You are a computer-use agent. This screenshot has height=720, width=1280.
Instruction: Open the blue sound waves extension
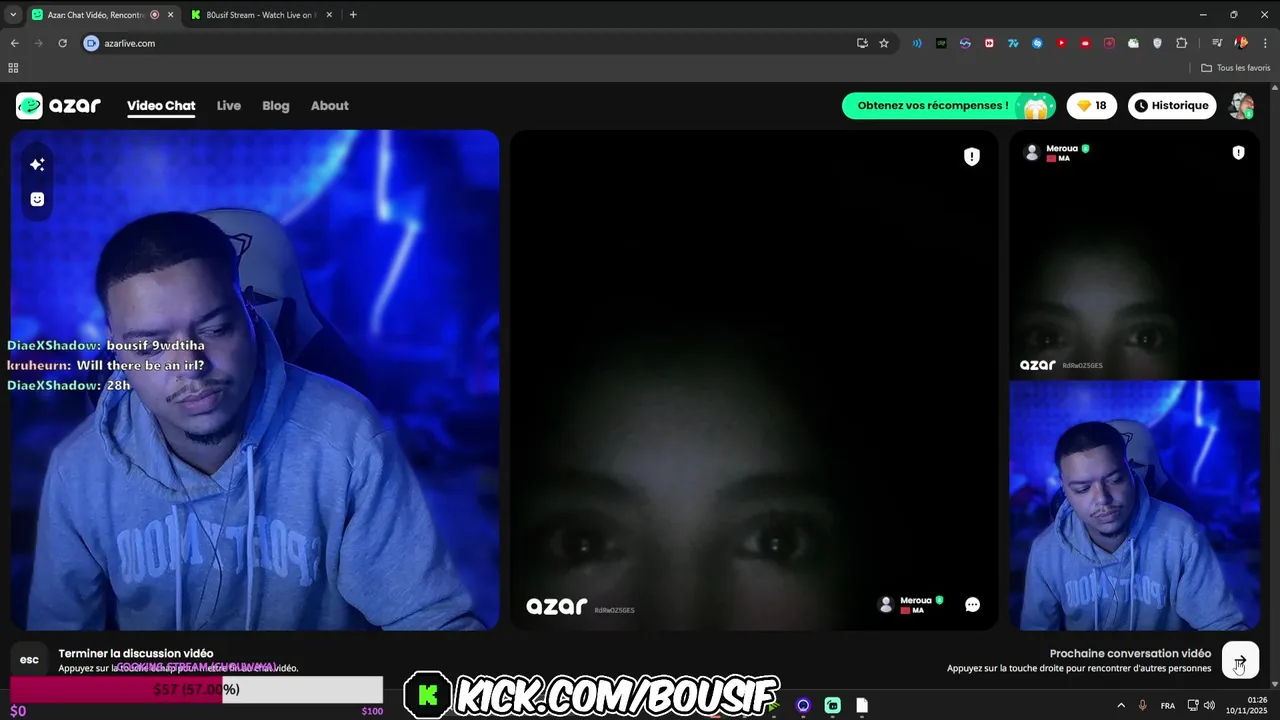(917, 43)
